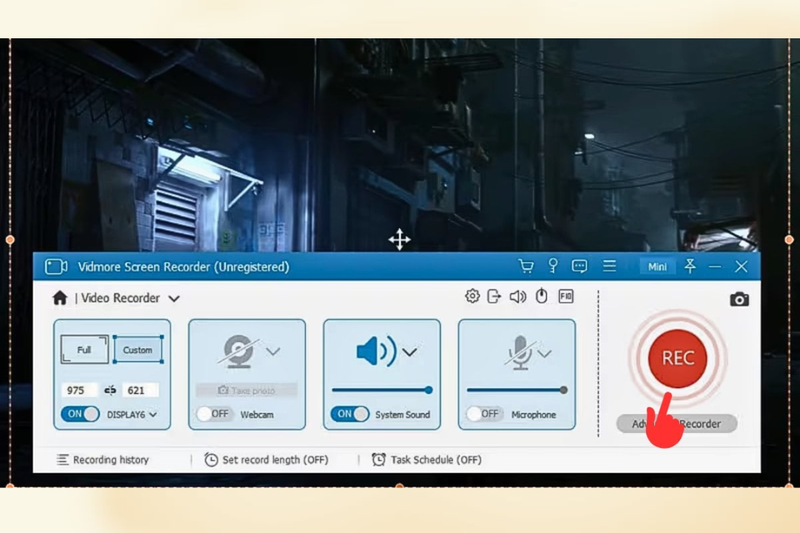
Task: Click the output export icon
Action: pos(494,296)
